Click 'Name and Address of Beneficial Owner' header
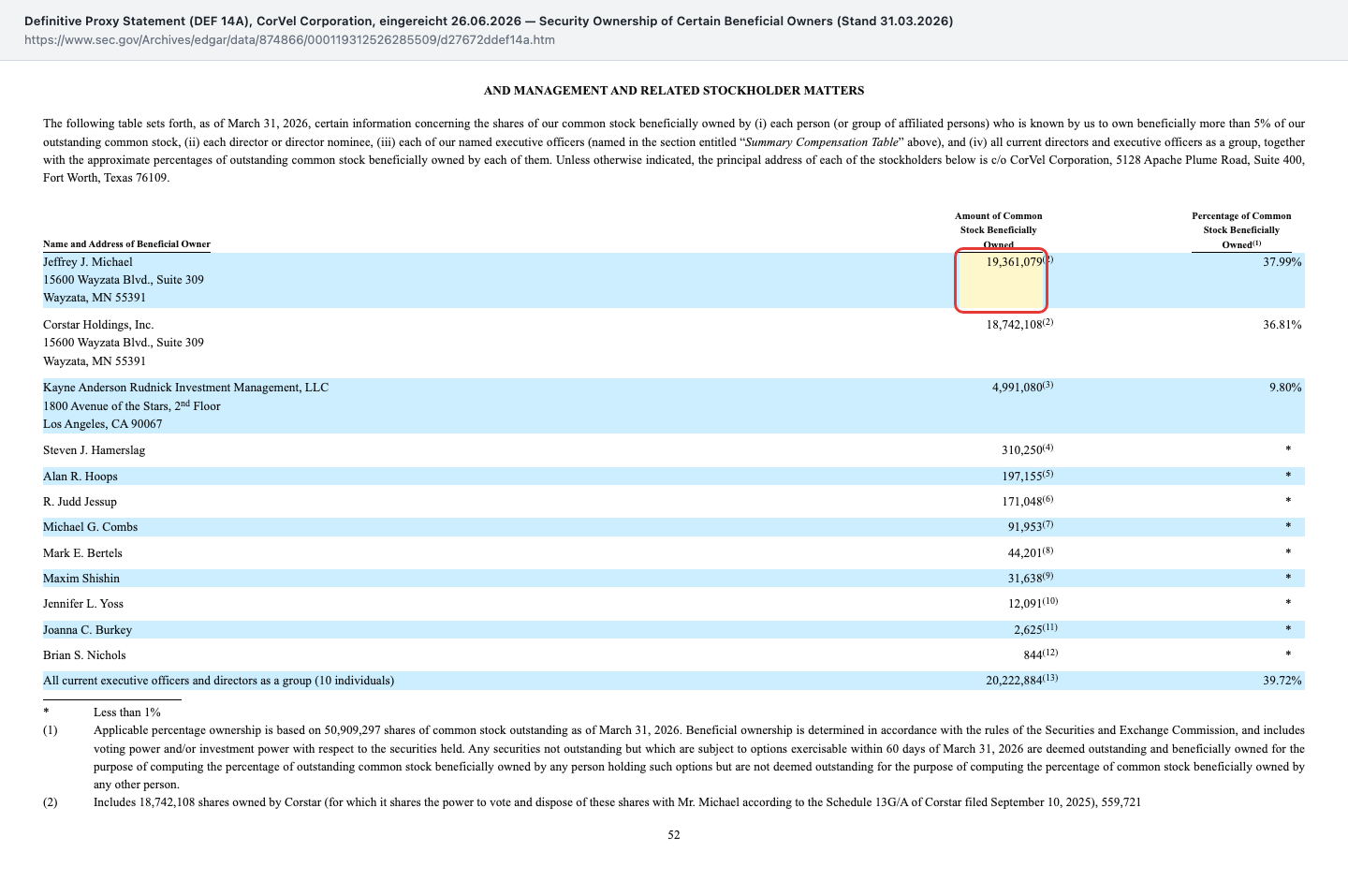The height and width of the screenshot is (896, 1348). point(126,244)
